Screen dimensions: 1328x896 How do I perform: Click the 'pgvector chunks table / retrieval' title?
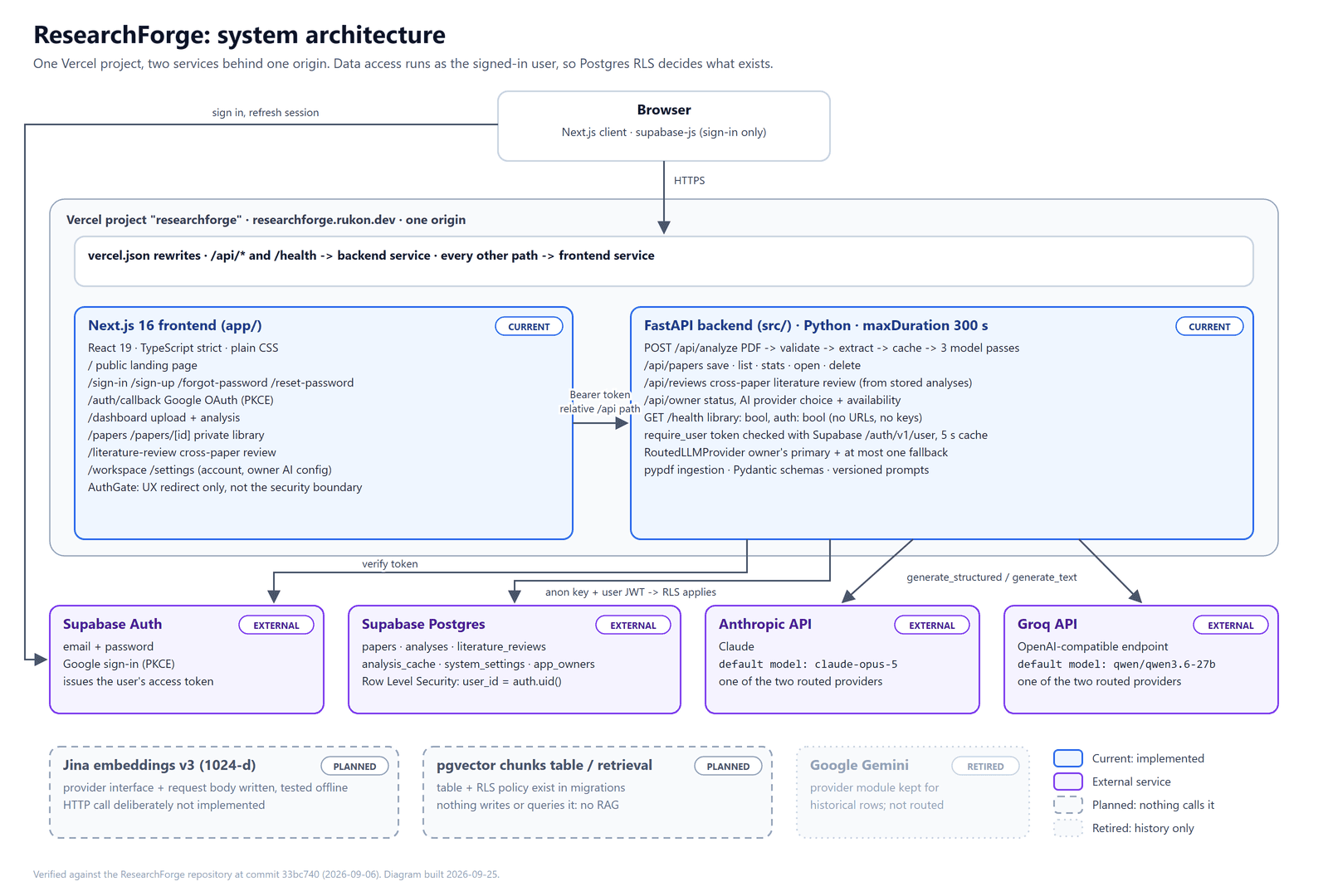click(x=544, y=765)
